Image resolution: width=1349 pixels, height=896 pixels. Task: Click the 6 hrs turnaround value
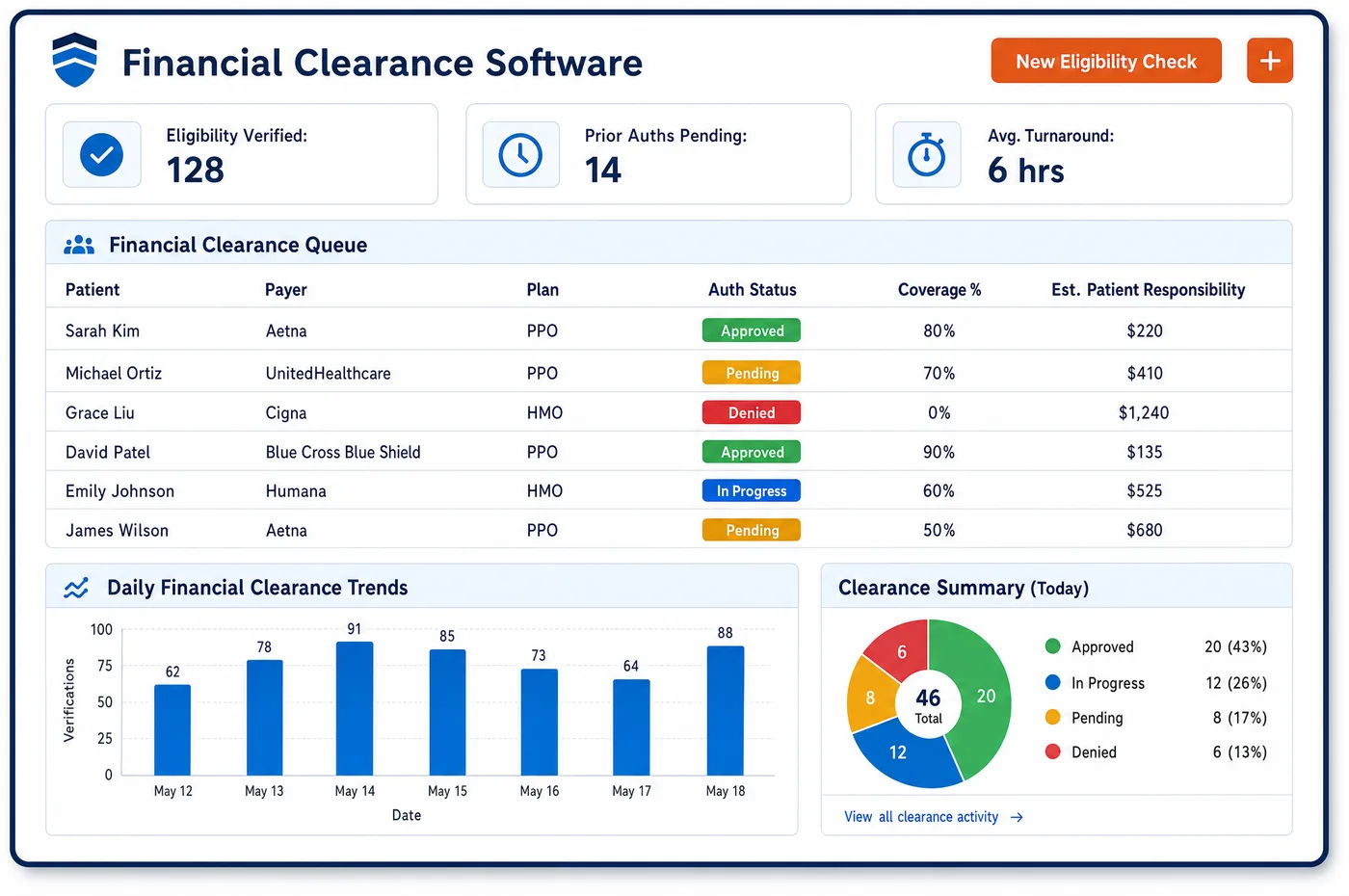pyautogui.click(x=1026, y=171)
